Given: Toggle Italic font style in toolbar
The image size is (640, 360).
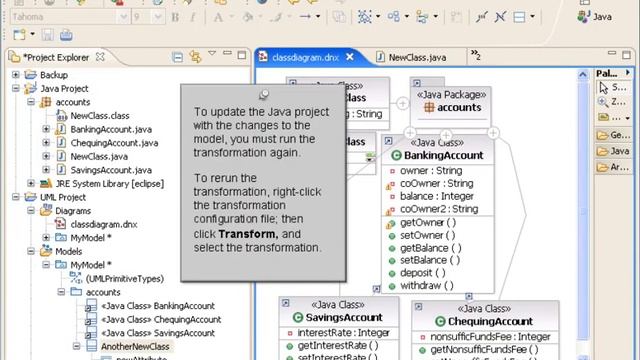Looking at the screenshot, I should (193, 17).
